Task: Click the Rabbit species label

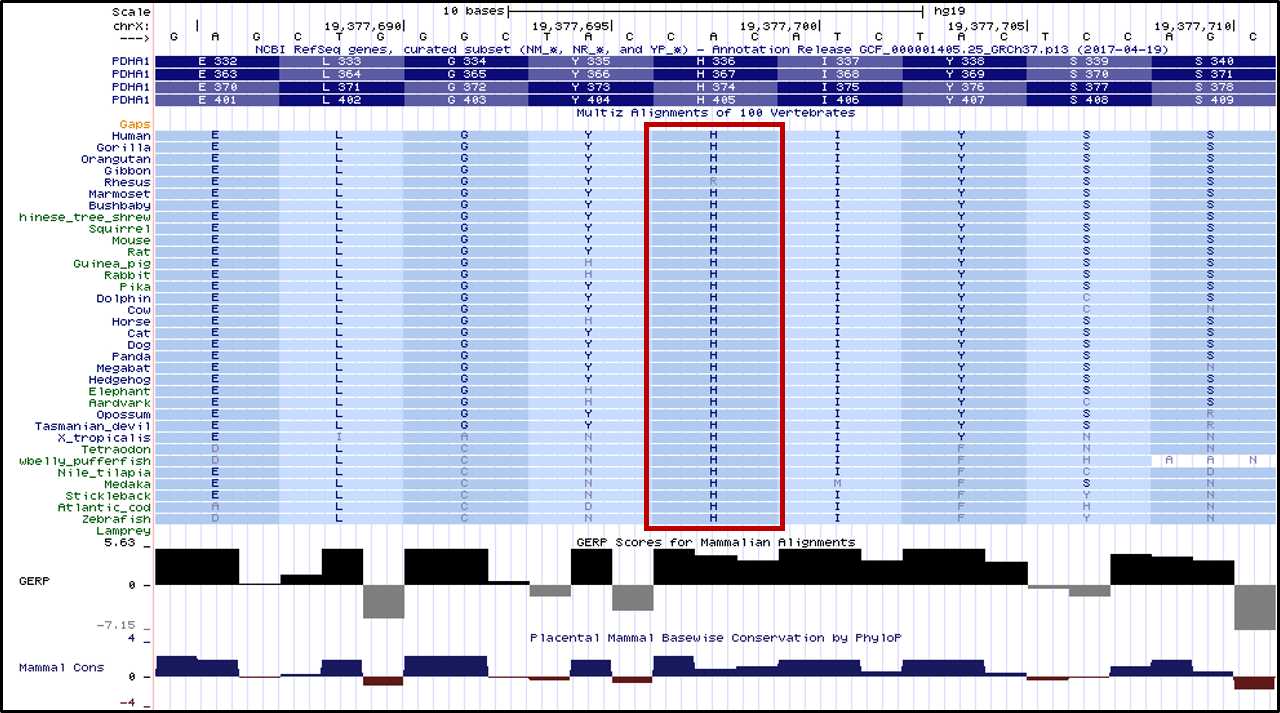Action: click(x=127, y=275)
